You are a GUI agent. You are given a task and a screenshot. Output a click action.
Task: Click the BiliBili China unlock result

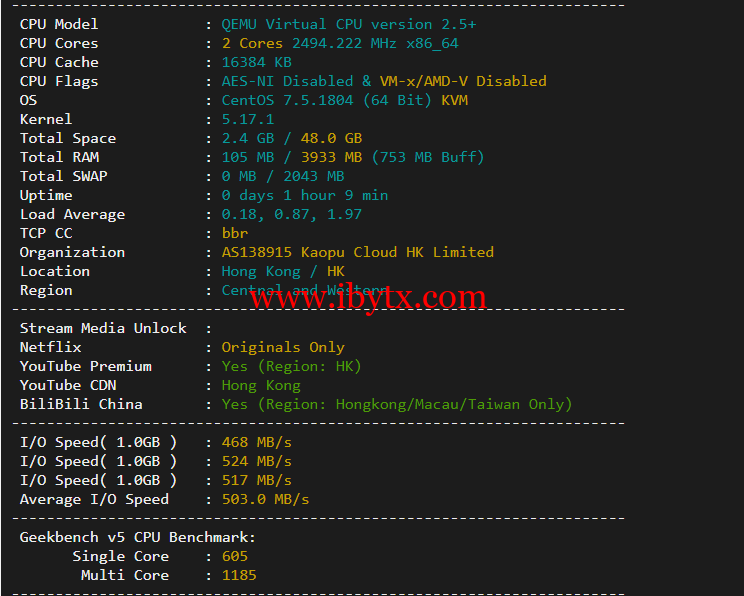tap(397, 404)
